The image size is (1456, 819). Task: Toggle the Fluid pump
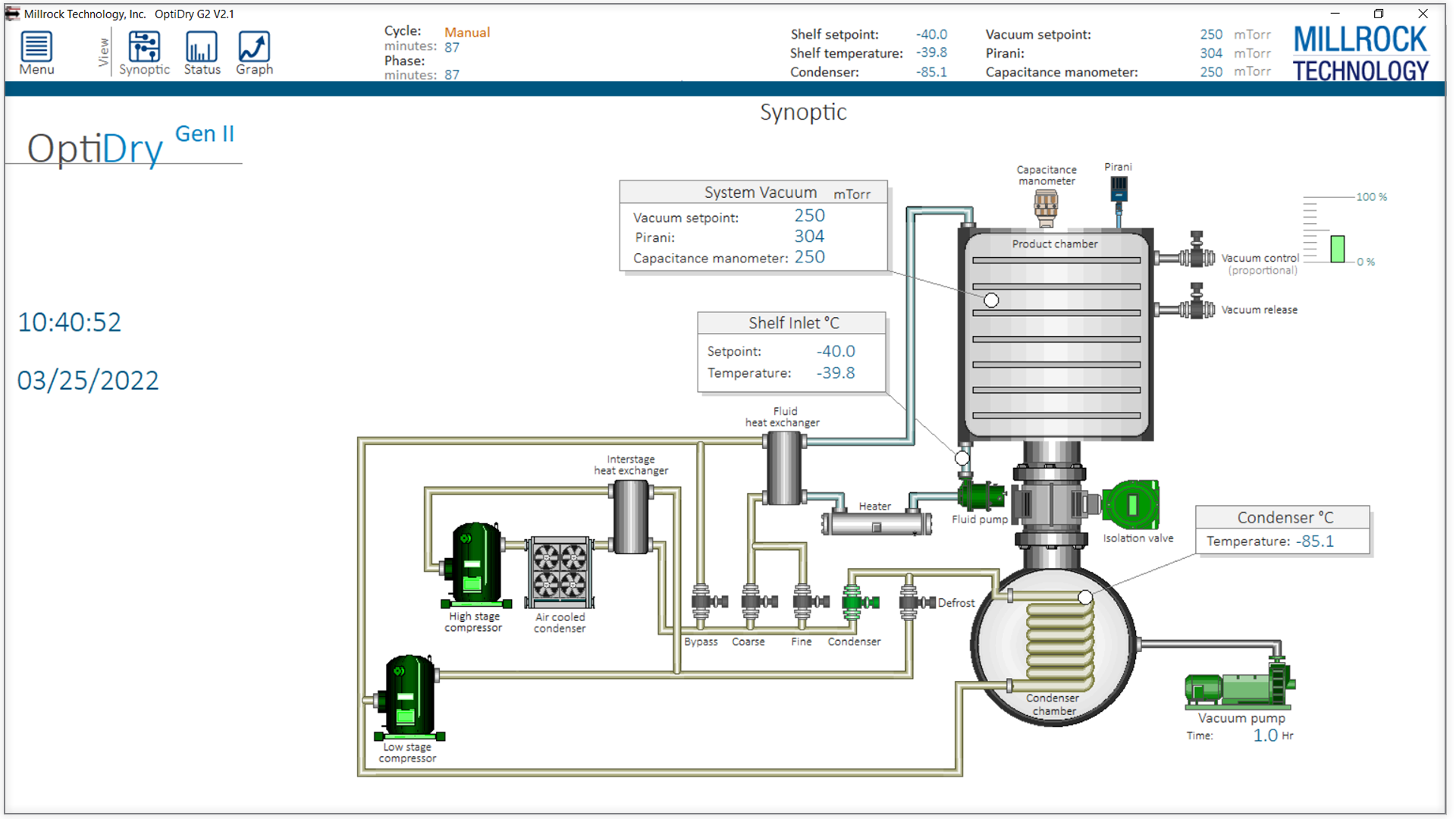pos(981,495)
